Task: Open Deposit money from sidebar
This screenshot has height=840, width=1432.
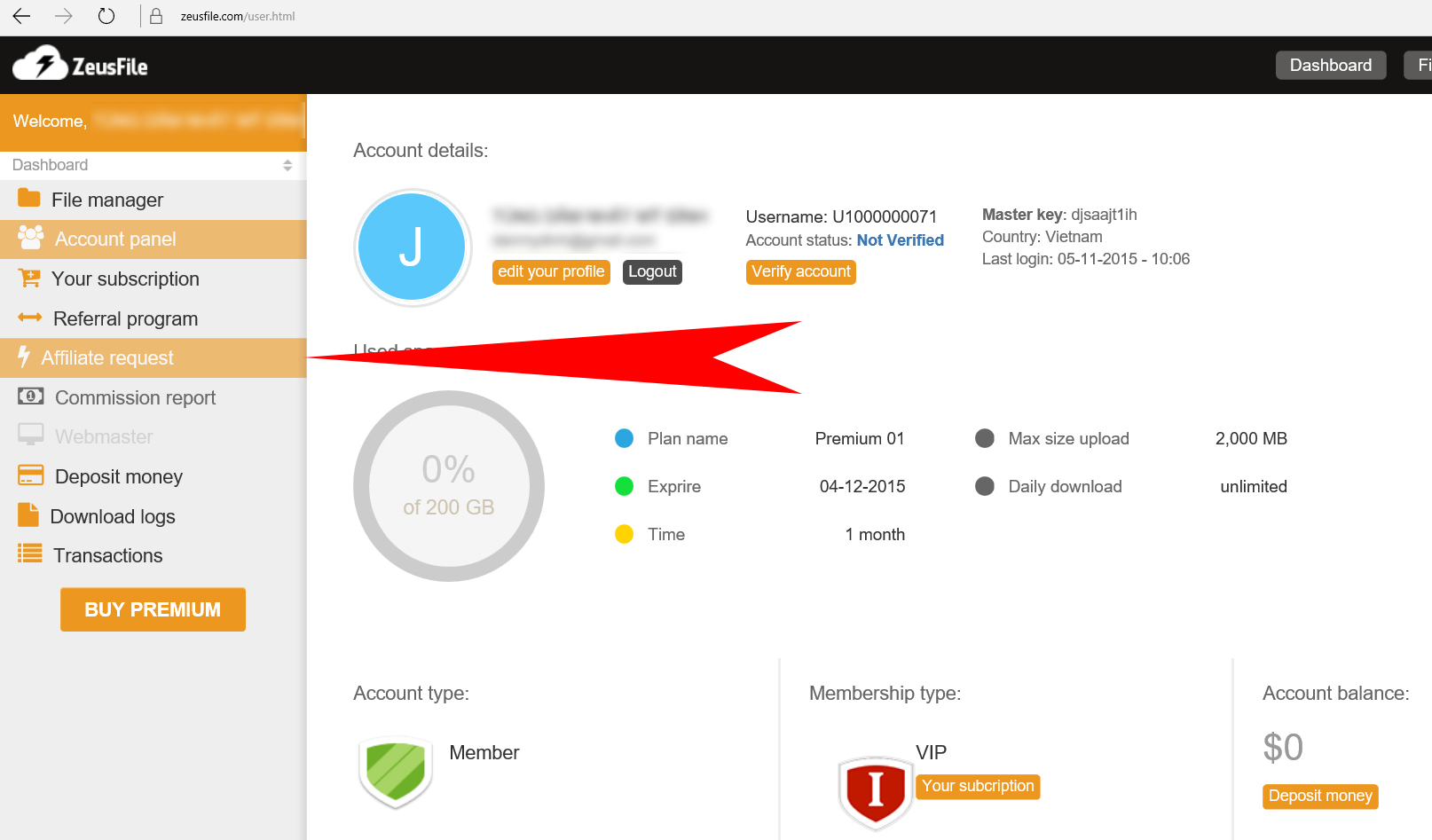Action: coord(153,476)
